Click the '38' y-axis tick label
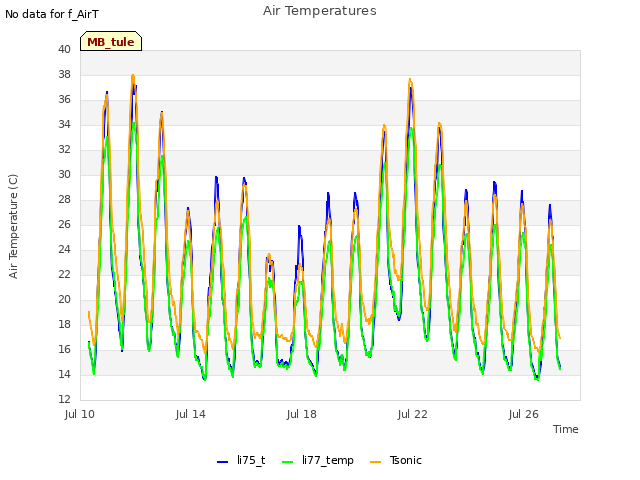640x480 pixels. point(64,74)
